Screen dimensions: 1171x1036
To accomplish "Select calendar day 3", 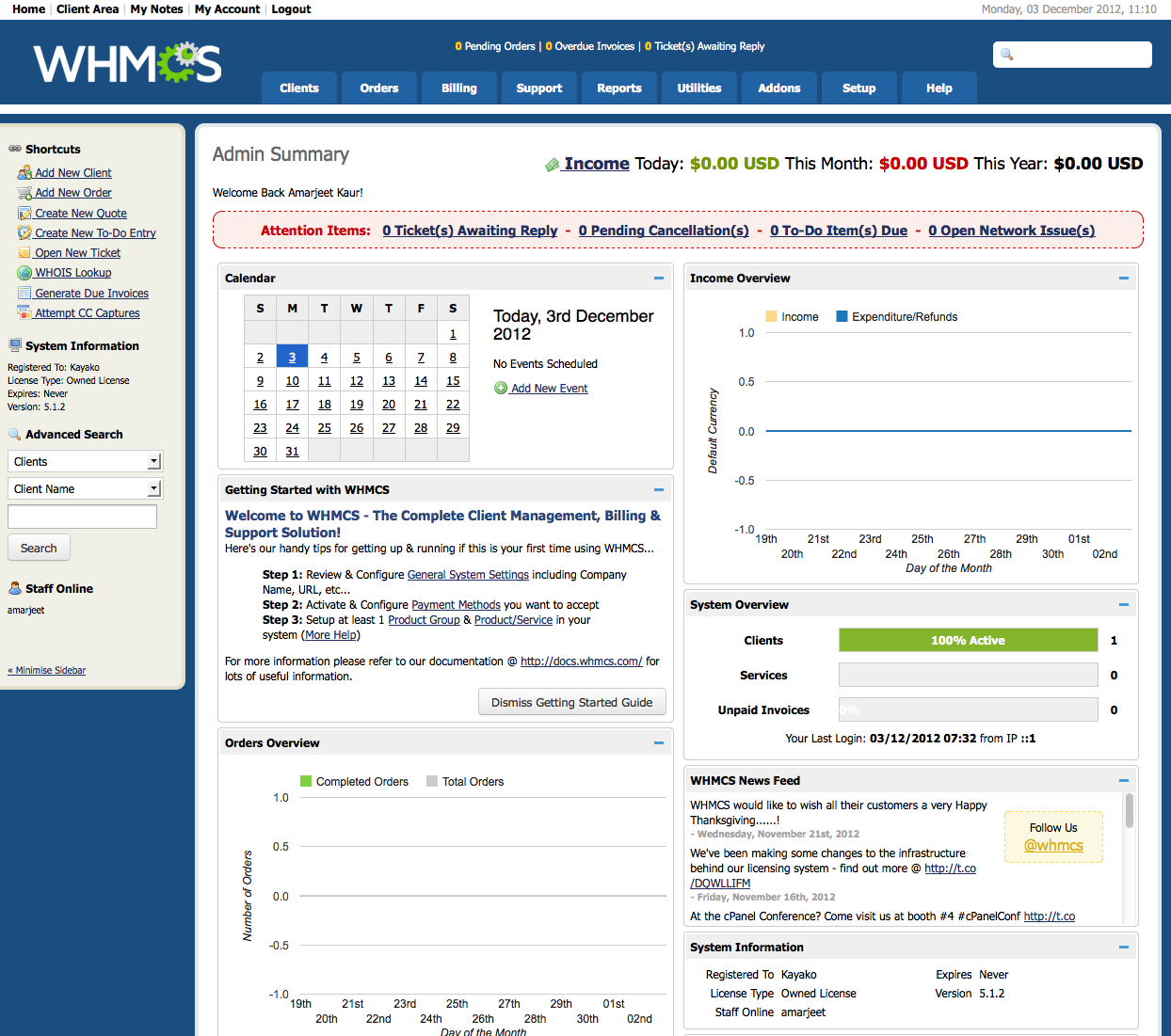I will pyautogui.click(x=292, y=357).
